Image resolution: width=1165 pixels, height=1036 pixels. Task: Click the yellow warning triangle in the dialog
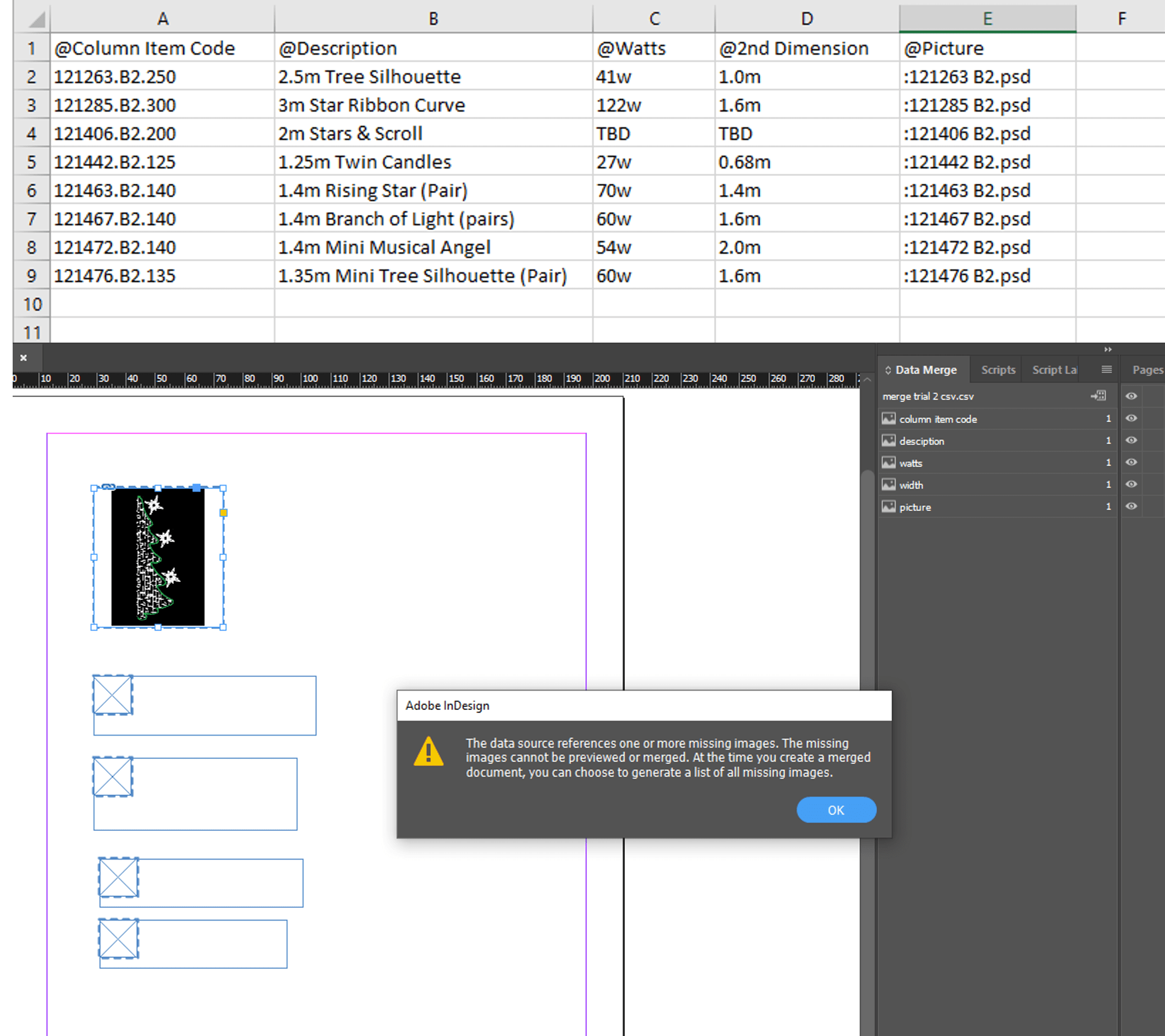tap(428, 752)
